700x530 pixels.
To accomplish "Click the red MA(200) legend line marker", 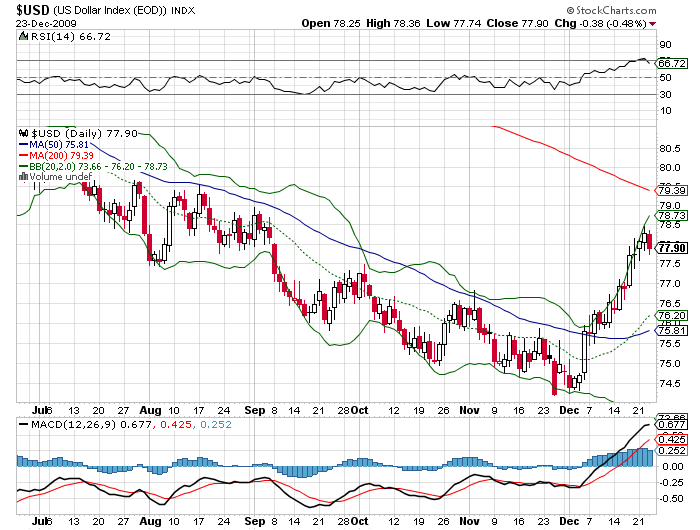I will click(24, 156).
